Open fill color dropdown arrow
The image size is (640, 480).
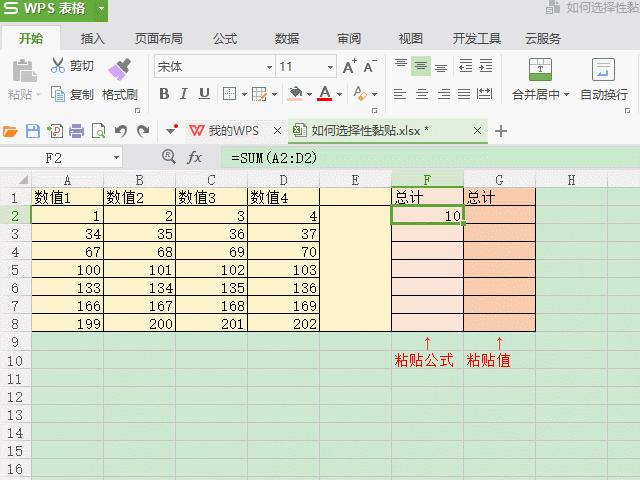coord(309,95)
